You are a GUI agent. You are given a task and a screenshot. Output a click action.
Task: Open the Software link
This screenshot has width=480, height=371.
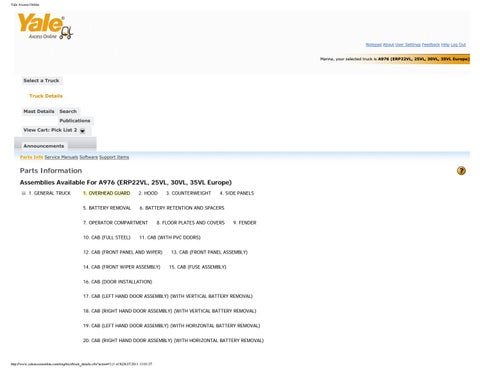point(89,157)
